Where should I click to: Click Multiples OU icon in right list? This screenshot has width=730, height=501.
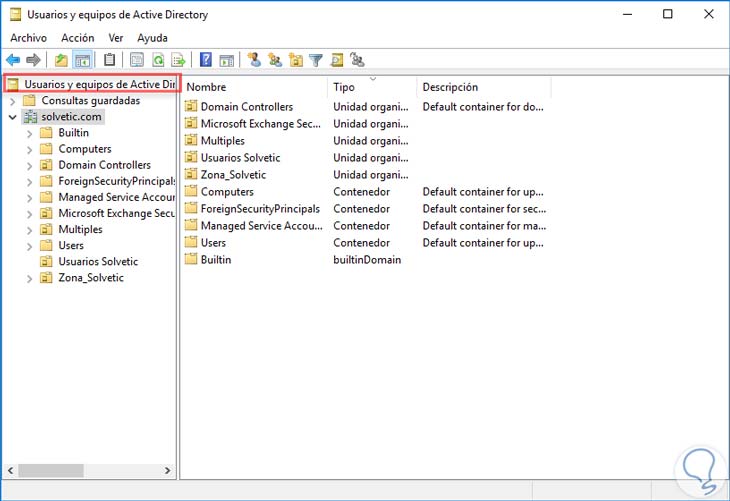pyautogui.click(x=191, y=141)
